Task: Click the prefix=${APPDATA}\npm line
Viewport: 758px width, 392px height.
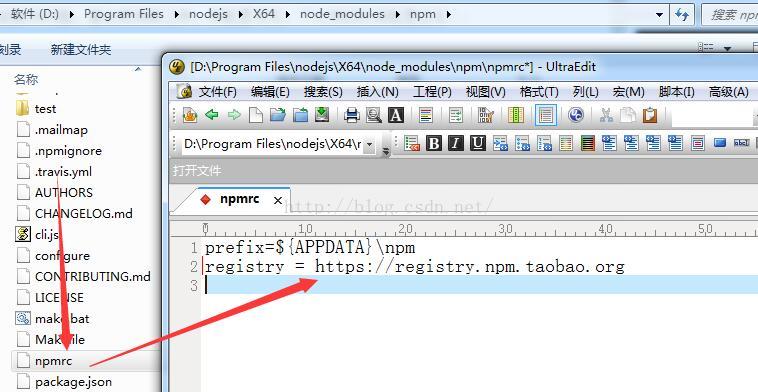Action: pos(310,248)
